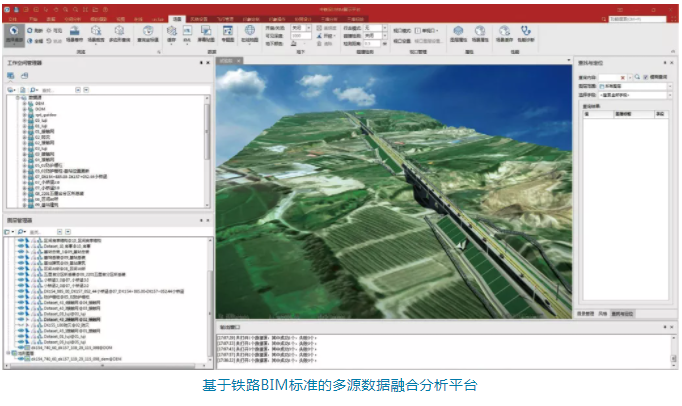The image size is (682, 406).
Task: Toggle visibility of 小桥涵2.0 layer
Action: tap(20, 285)
